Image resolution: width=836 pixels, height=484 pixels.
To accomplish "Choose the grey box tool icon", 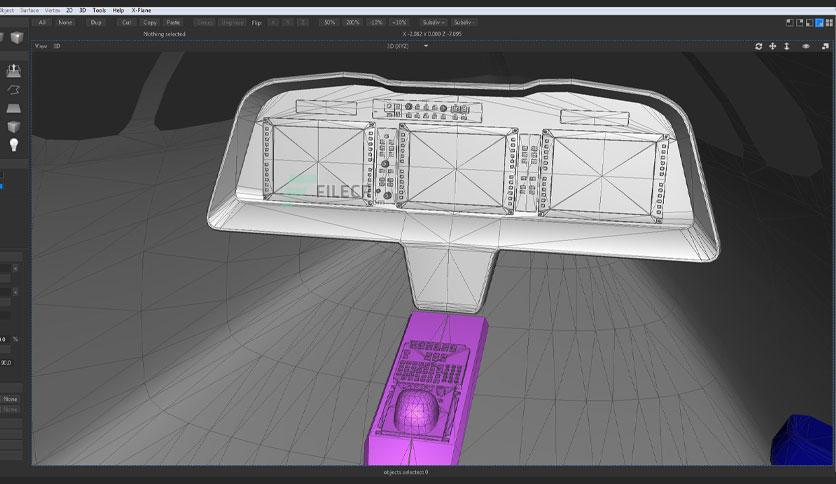I will pos(14,126).
